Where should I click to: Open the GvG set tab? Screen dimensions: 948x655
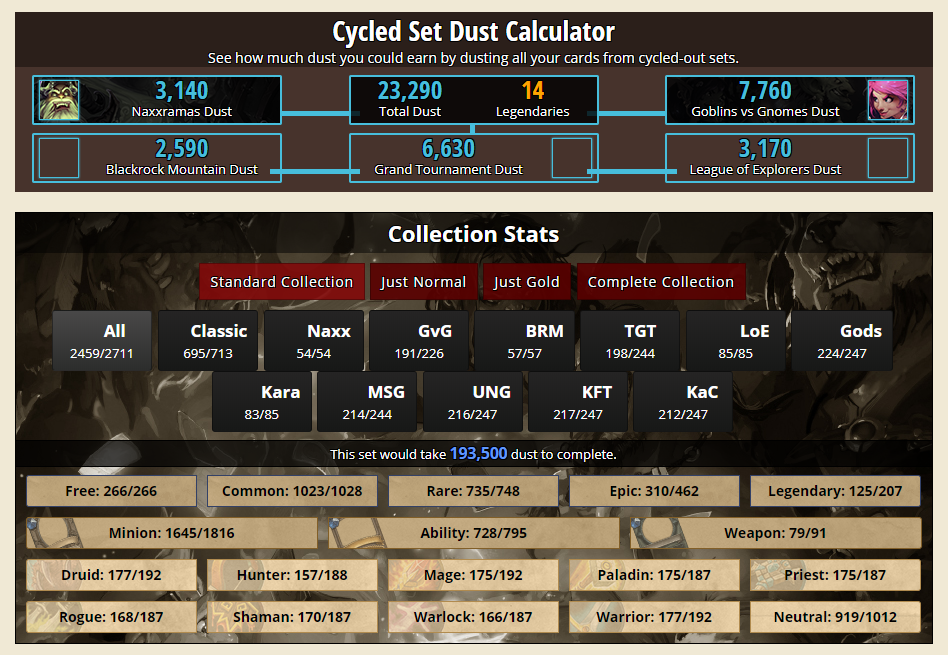(419, 341)
